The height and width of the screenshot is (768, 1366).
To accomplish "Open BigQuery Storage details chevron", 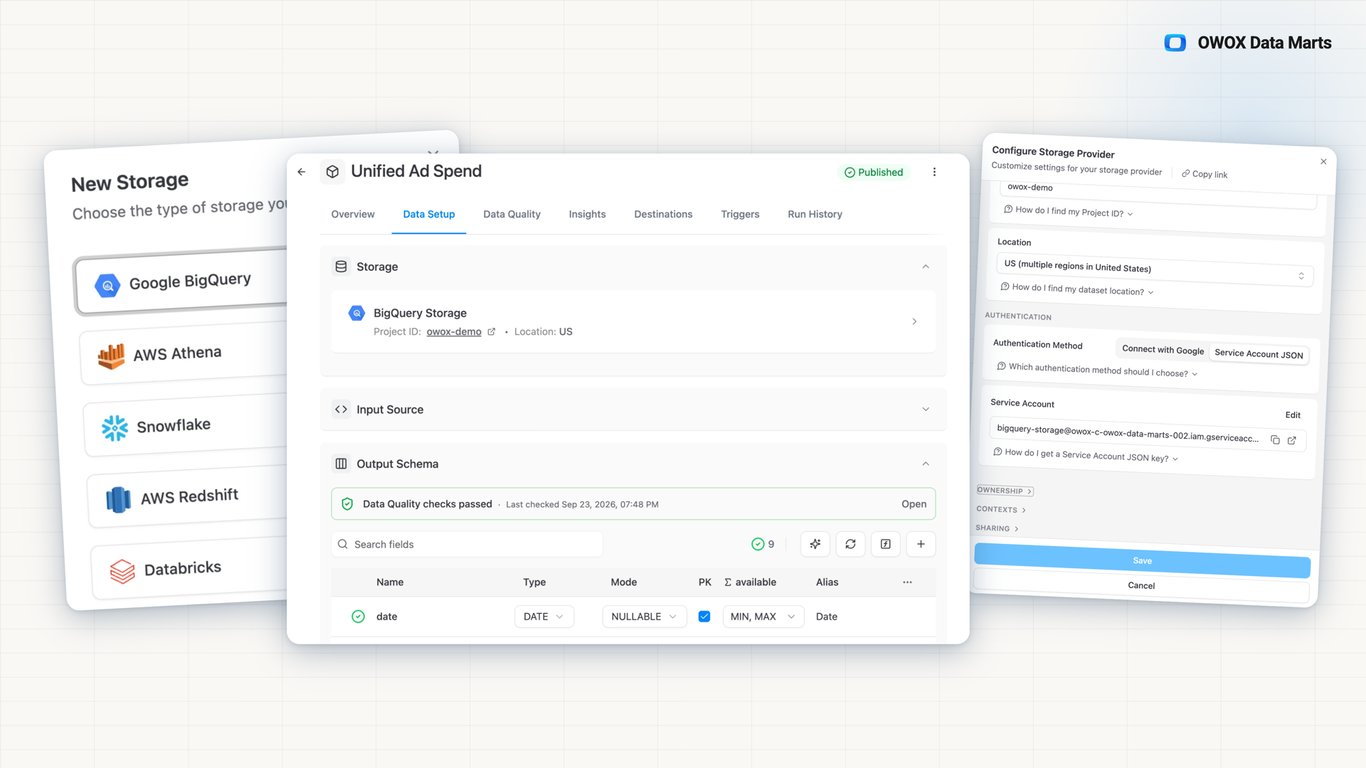I will tap(914, 322).
